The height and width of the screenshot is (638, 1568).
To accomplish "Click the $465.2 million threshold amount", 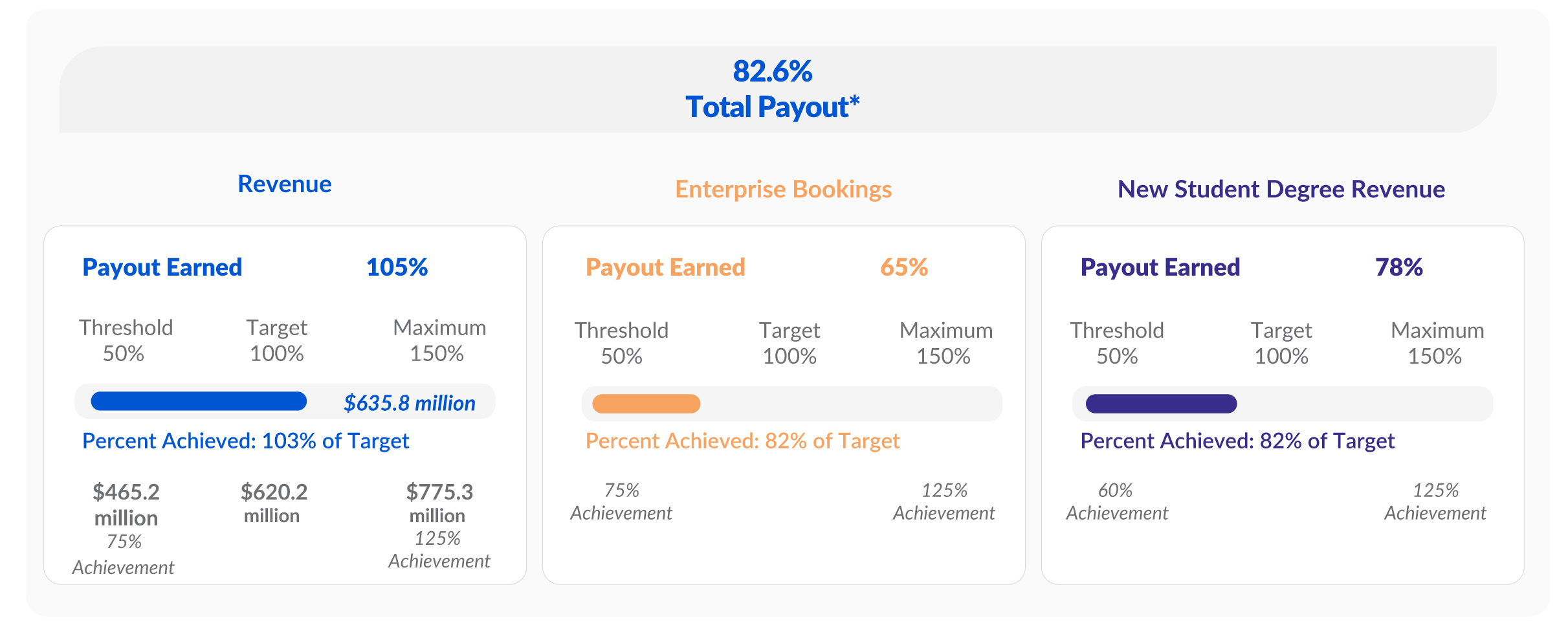I will 126,505.
